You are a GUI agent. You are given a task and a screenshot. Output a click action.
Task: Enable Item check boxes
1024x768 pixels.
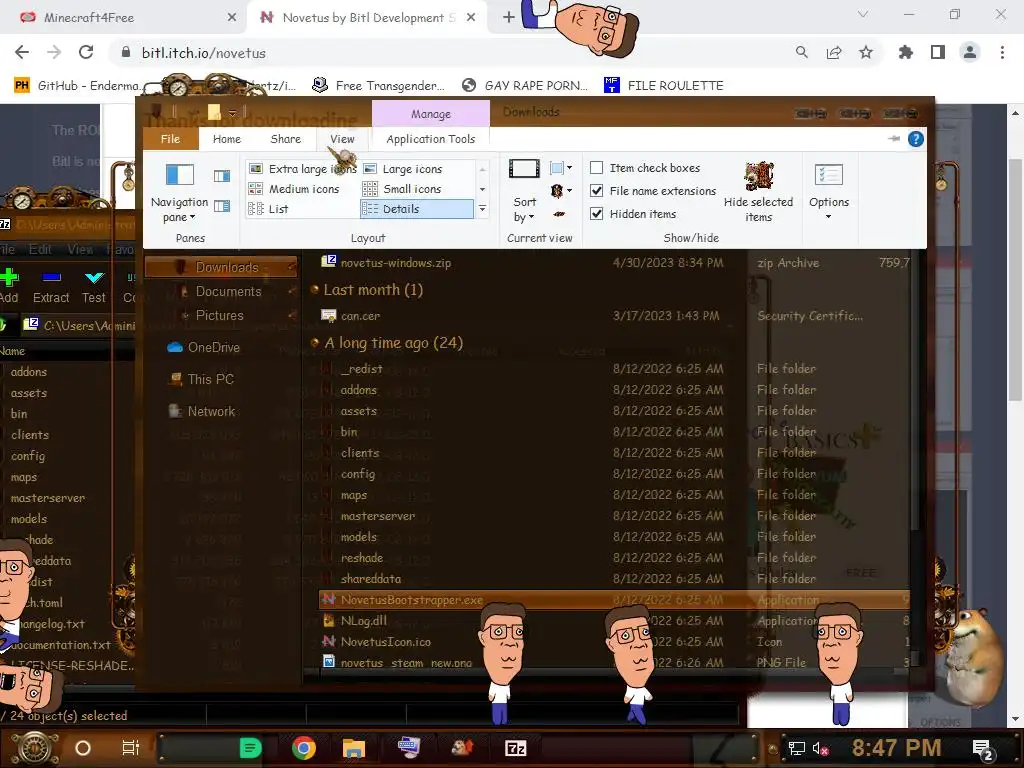coord(645,168)
